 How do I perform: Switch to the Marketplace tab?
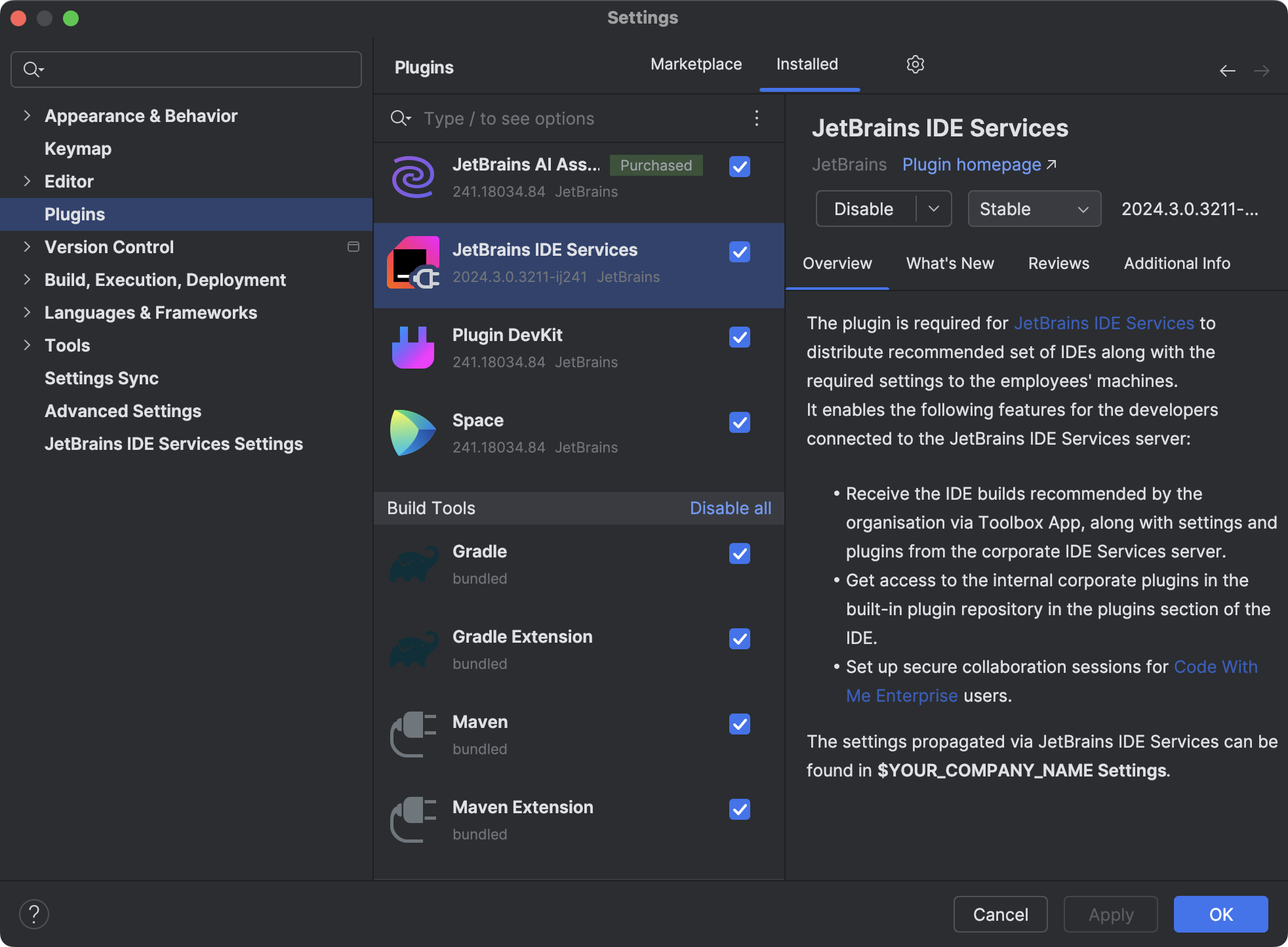696,64
